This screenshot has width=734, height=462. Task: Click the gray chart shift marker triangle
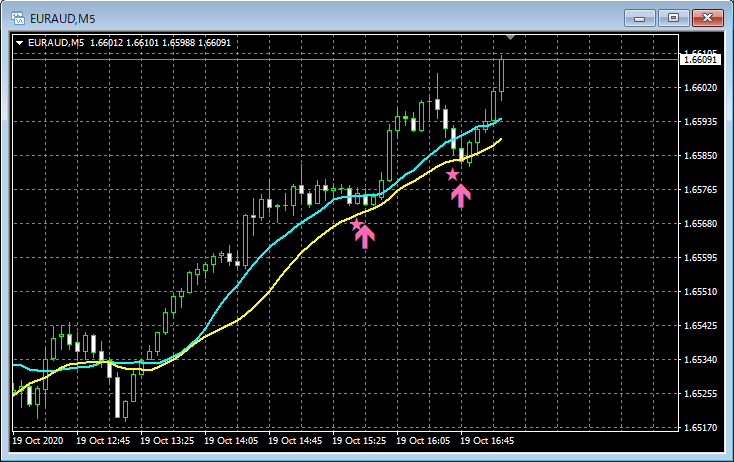click(511, 37)
